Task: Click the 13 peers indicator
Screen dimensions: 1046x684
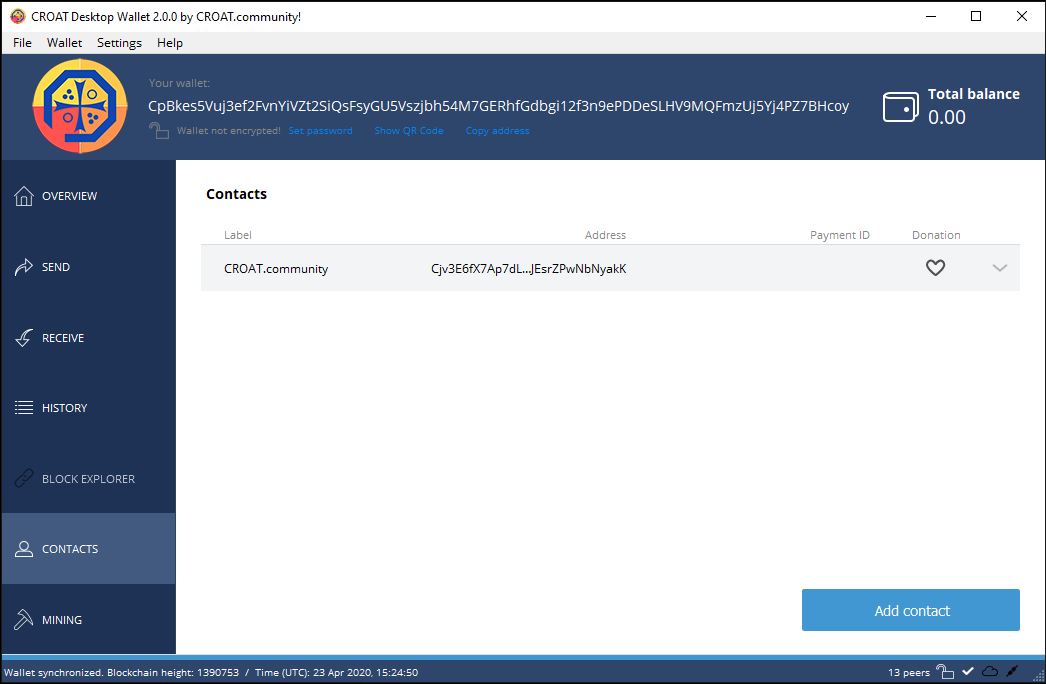Action: pos(909,672)
